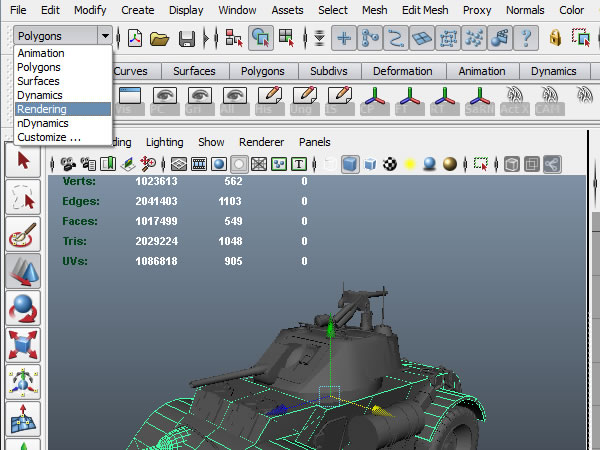This screenshot has width=600, height=450.
Task: Open the panel Lighting menu
Action: 165,142
